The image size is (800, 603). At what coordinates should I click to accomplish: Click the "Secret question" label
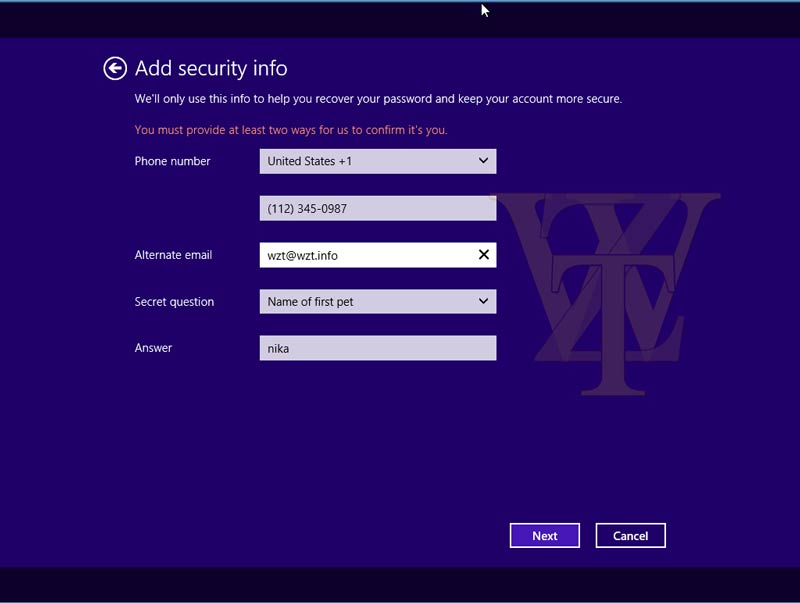coord(174,302)
